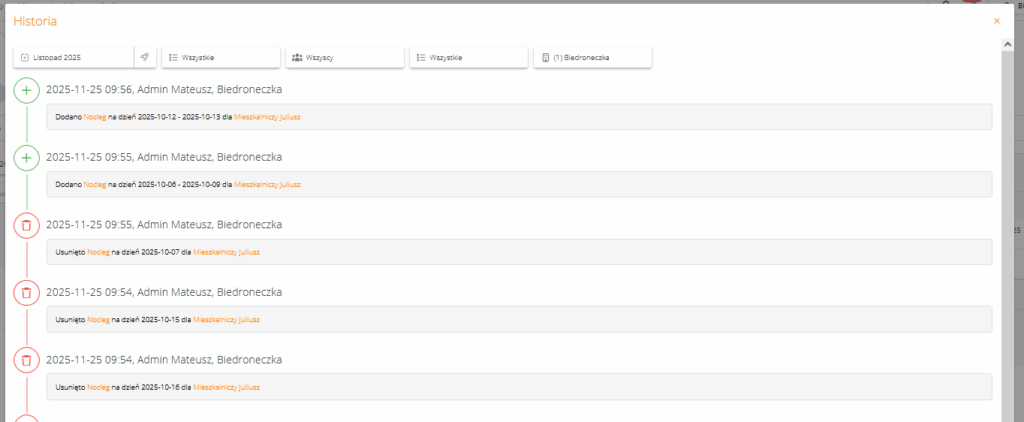The image size is (1024, 422).
Task: Open Nocleg link in 2025-10-12 entry
Action: coord(95,117)
